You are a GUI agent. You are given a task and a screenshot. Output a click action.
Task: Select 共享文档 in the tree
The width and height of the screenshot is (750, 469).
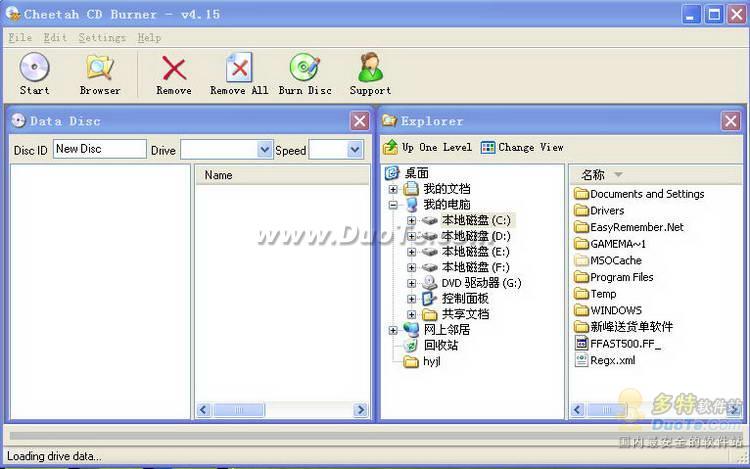click(x=465, y=314)
